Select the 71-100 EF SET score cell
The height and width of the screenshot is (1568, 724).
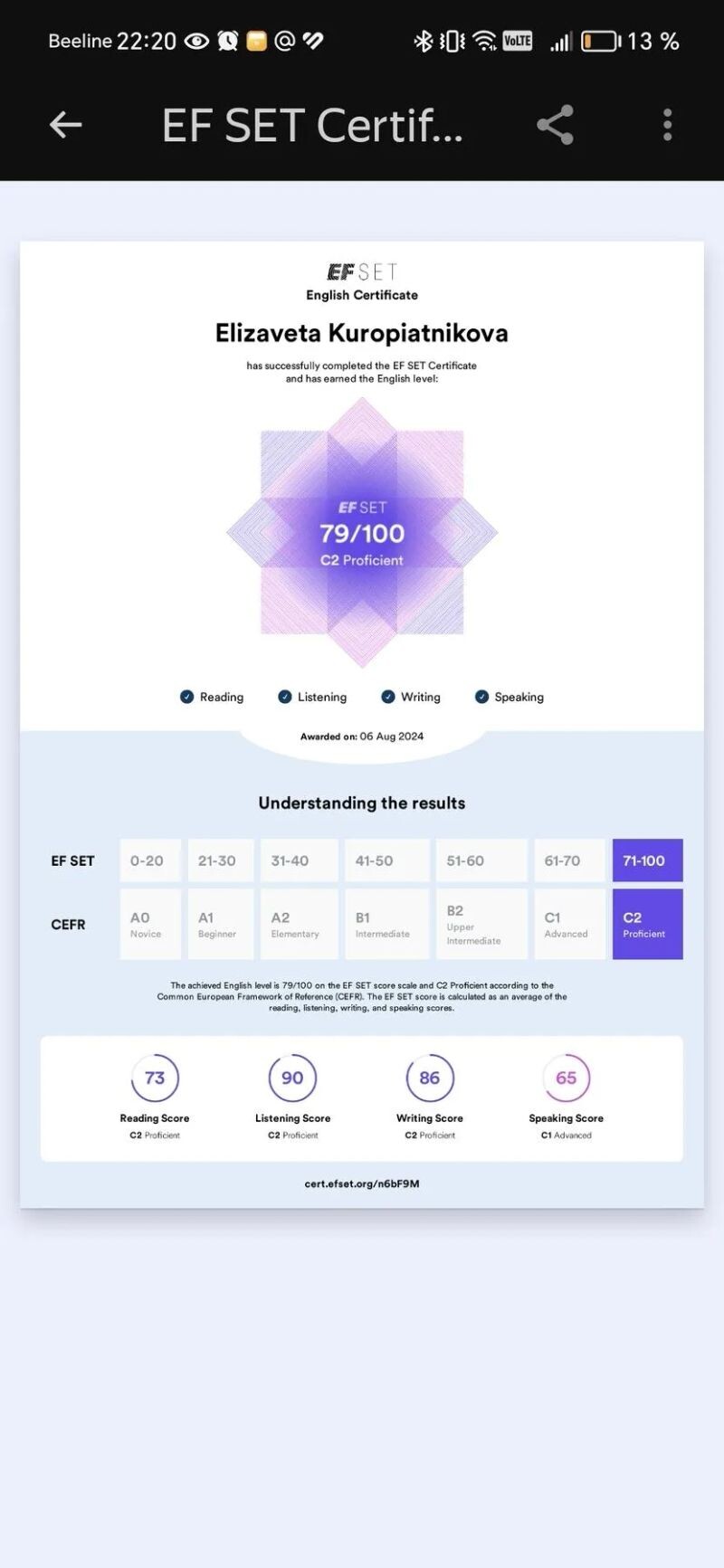click(x=647, y=860)
